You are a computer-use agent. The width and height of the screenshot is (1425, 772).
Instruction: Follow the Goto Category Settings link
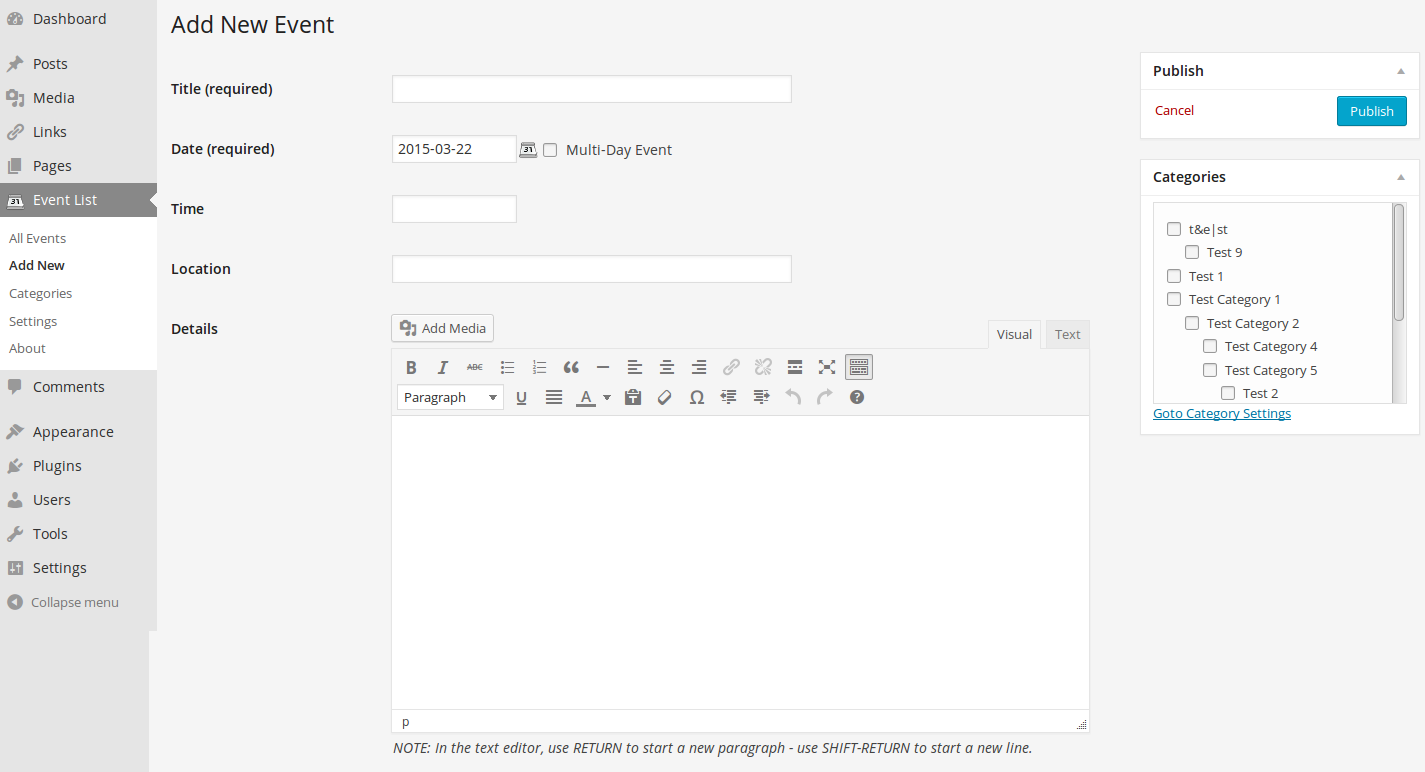(x=1221, y=413)
